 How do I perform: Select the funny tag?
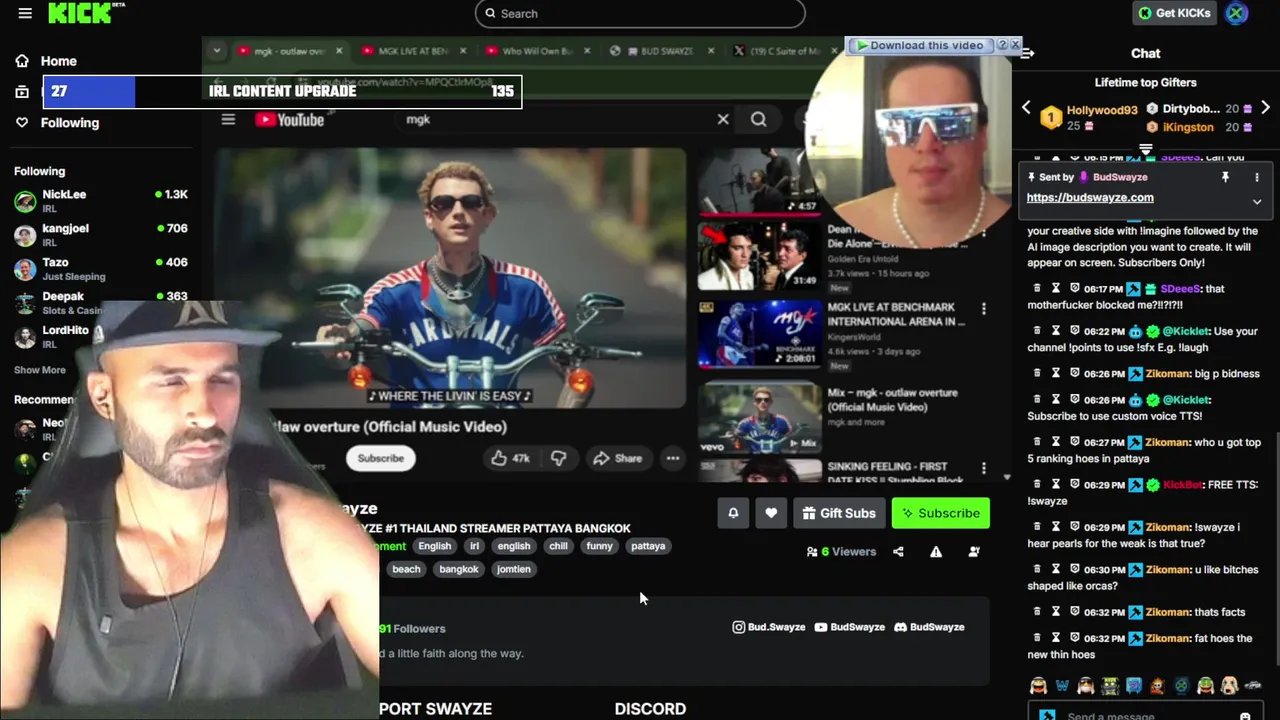pyautogui.click(x=599, y=546)
